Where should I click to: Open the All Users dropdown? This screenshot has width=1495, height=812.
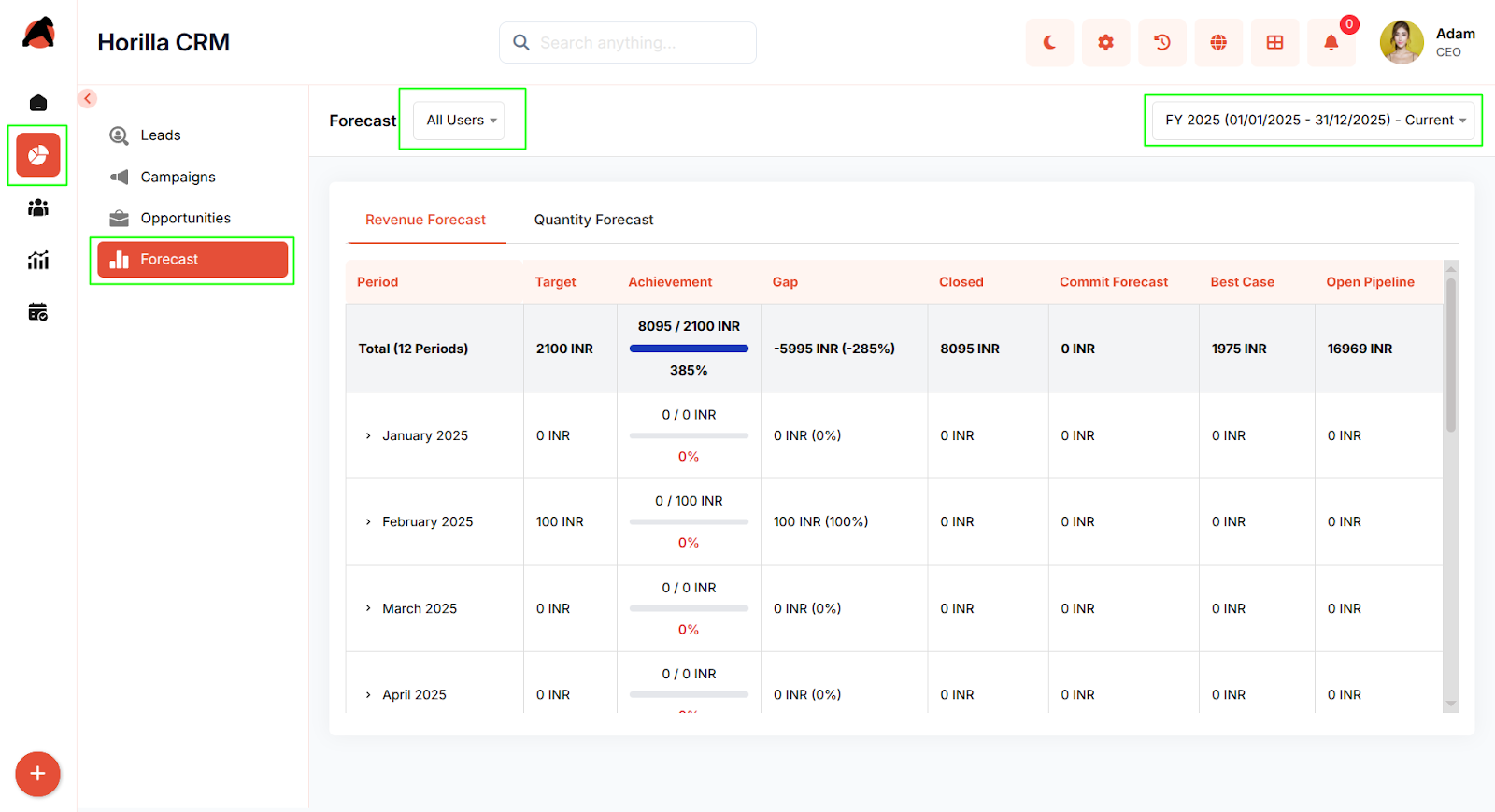click(459, 121)
